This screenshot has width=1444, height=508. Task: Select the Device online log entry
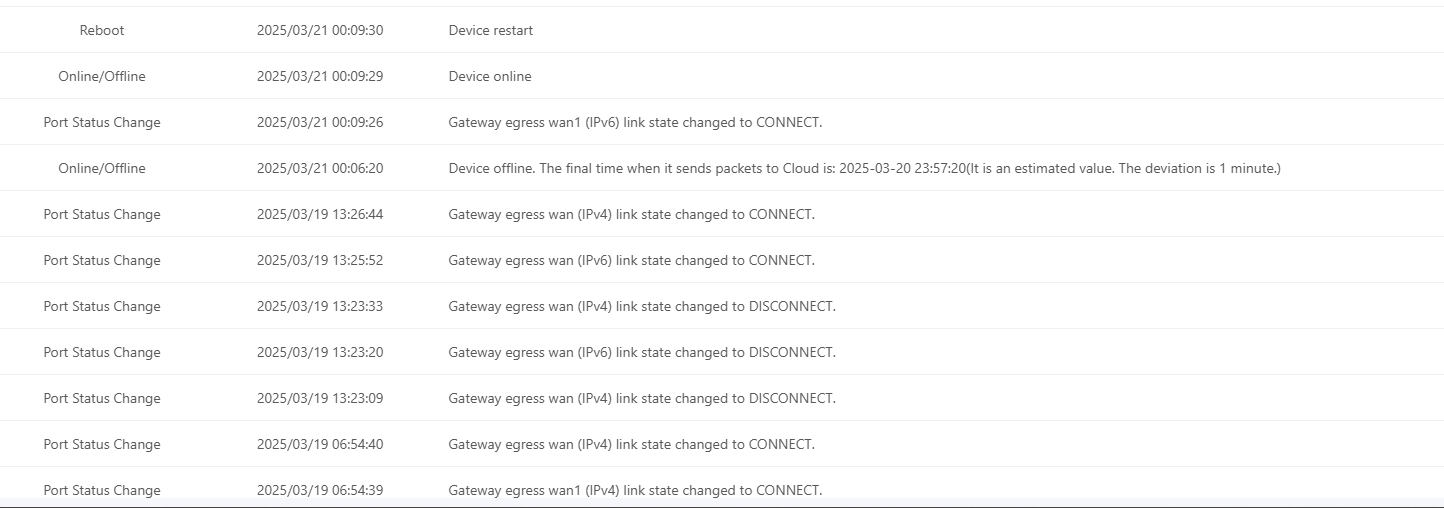[x=490, y=76]
